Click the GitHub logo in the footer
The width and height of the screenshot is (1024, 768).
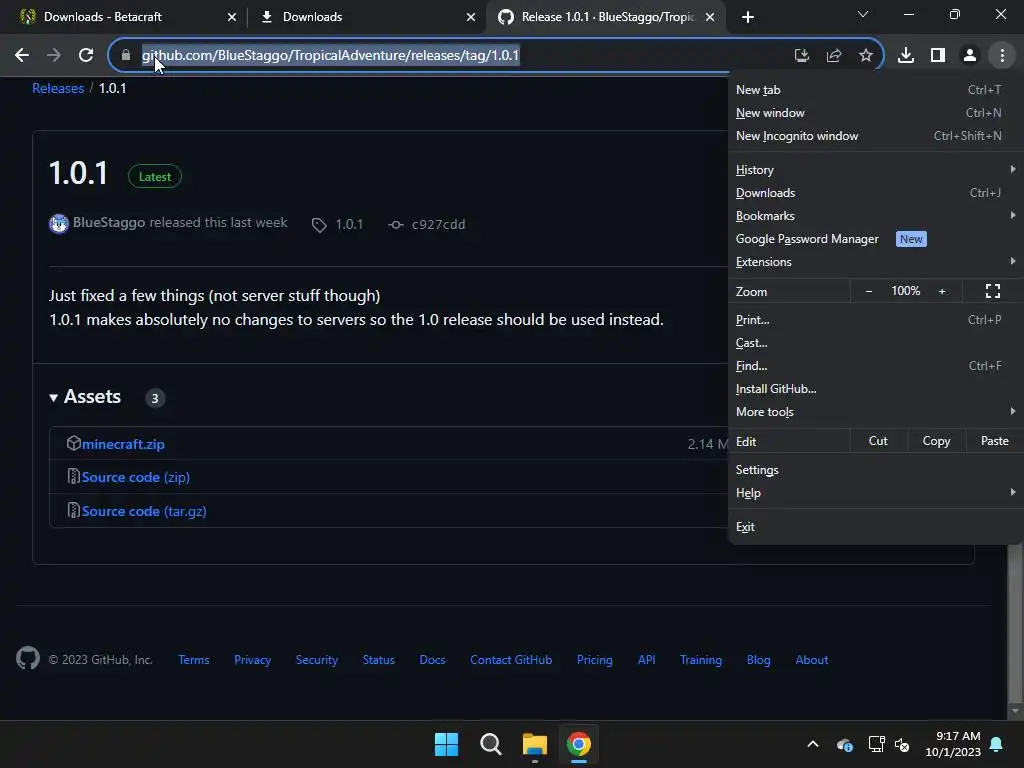point(28,658)
